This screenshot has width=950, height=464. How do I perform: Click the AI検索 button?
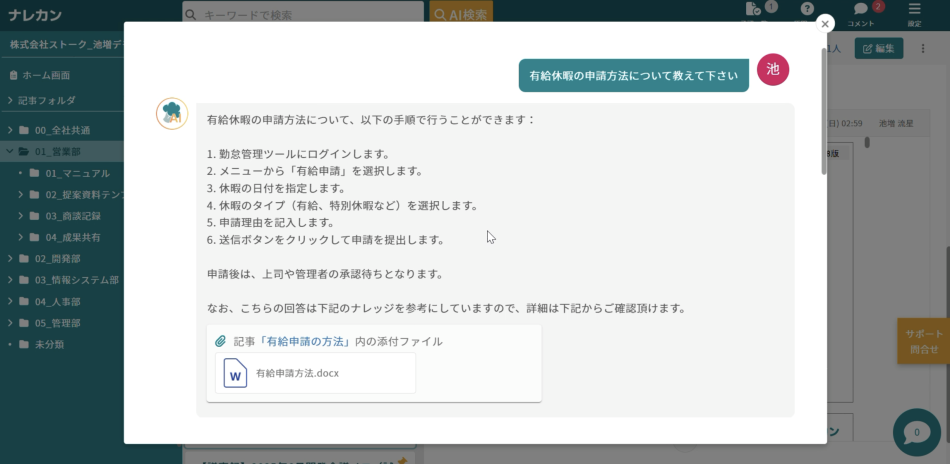pos(460,15)
